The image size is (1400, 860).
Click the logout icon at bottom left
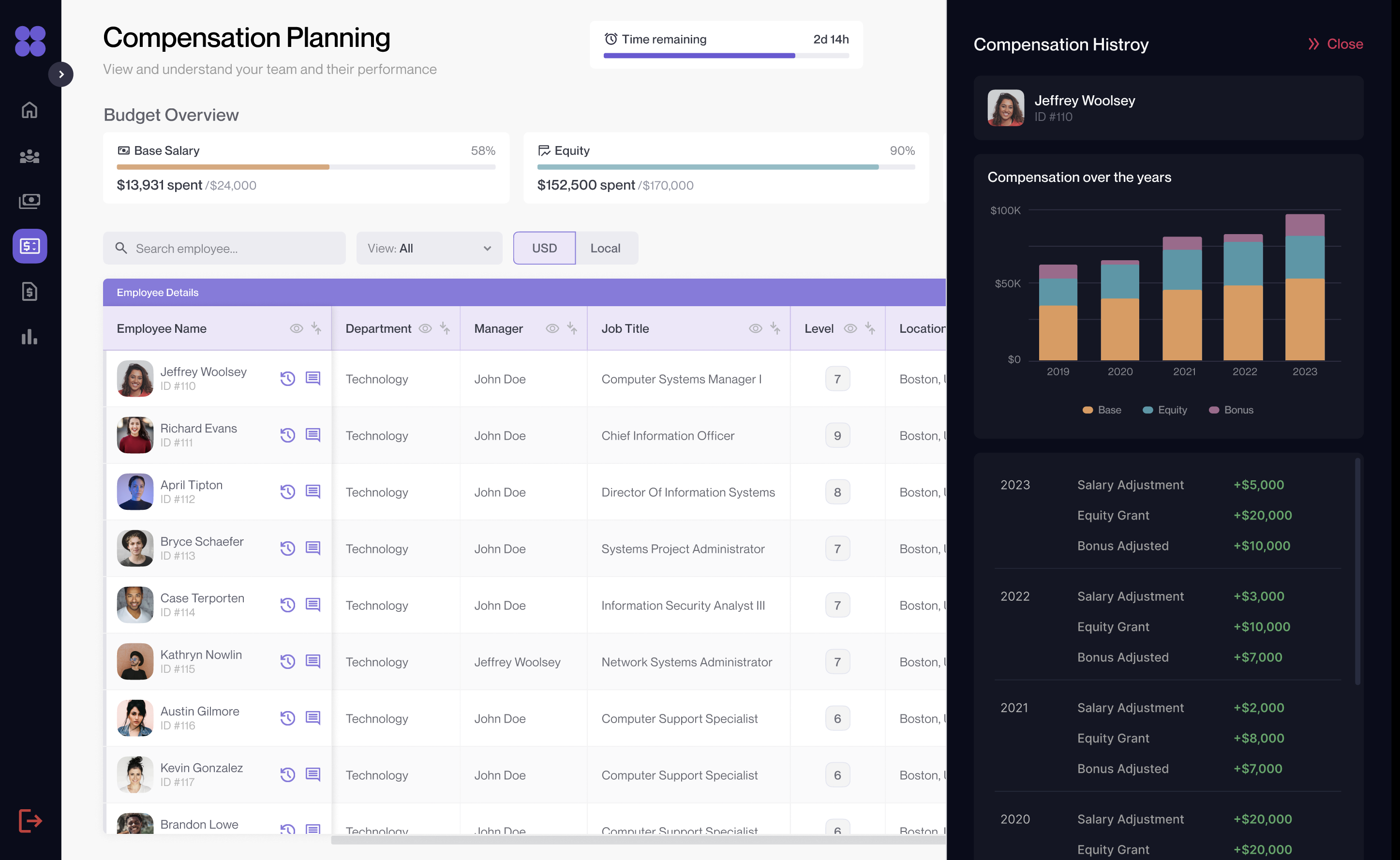30,820
